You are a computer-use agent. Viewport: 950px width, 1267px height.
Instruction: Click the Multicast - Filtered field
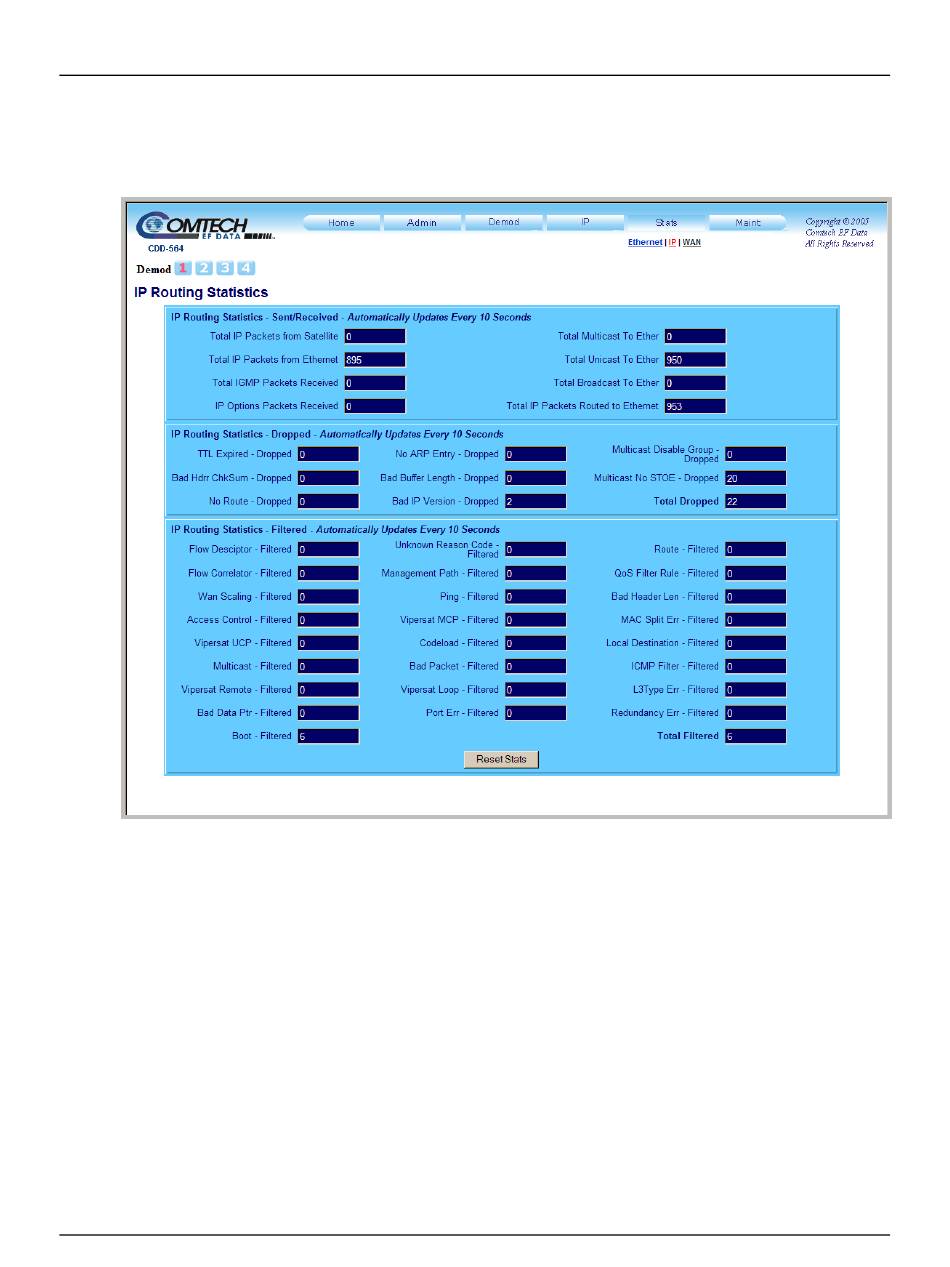[x=328, y=666]
